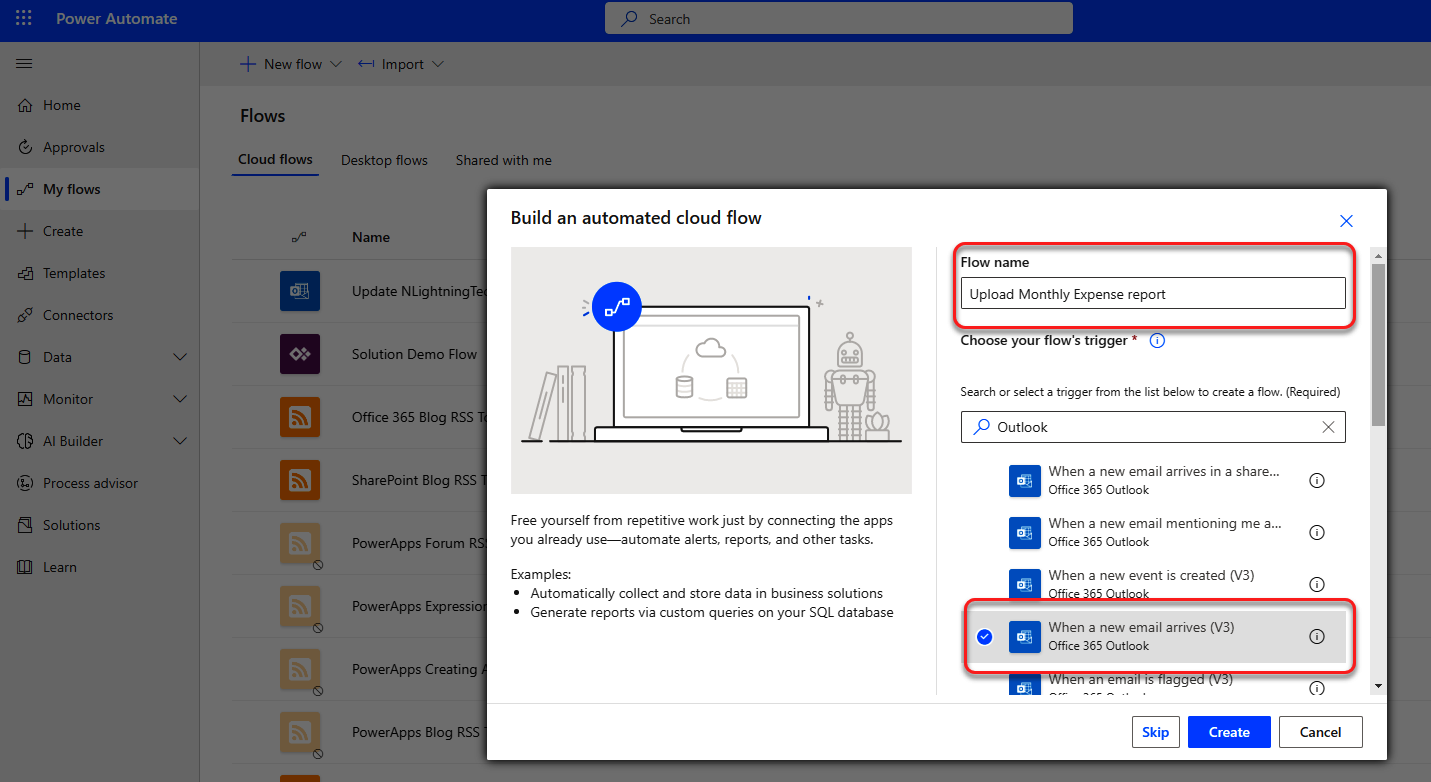The image size is (1431, 782).
Task: Click the Outlook trigger search field
Action: [1153, 427]
